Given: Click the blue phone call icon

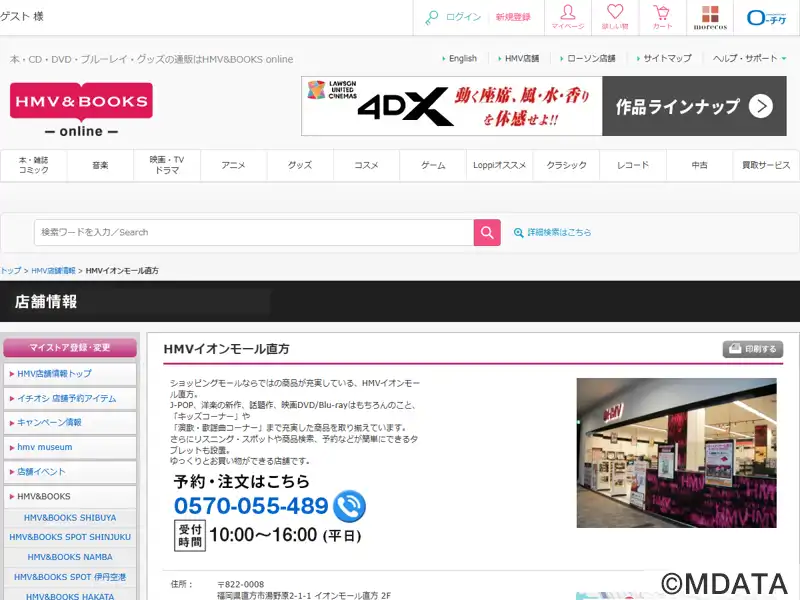Looking at the screenshot, I should click(x=349, y=506).
